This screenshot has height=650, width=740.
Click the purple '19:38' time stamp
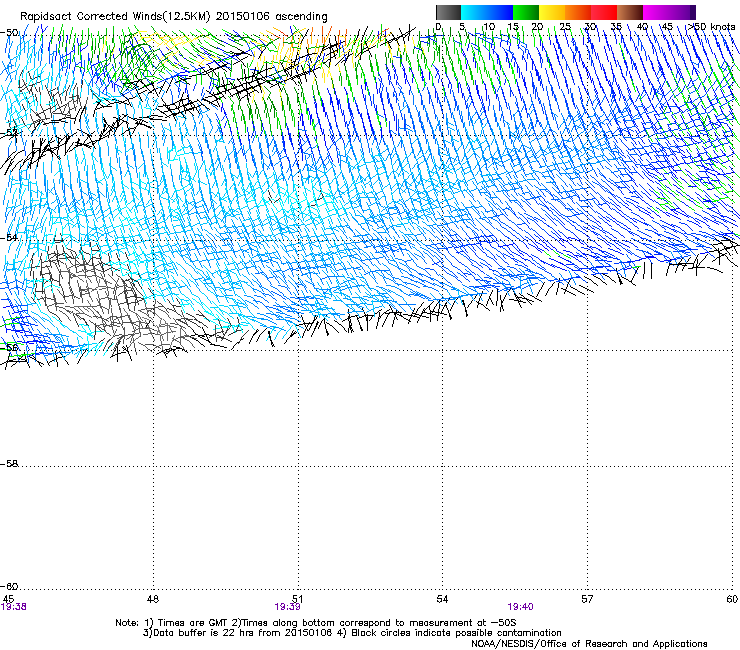(14, 607)
